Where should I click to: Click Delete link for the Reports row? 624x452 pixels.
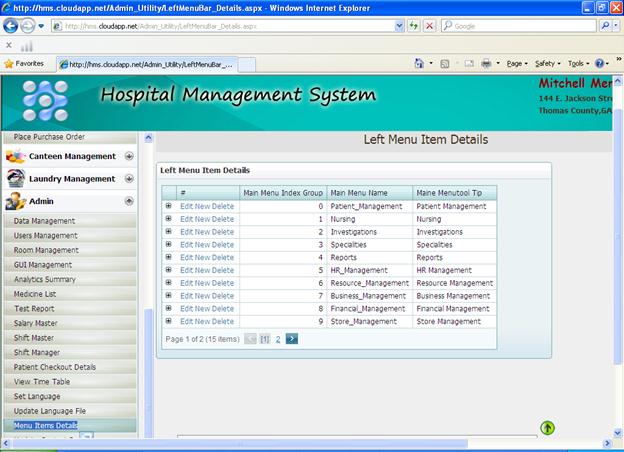pyautogui.click(x=223, y=257)
